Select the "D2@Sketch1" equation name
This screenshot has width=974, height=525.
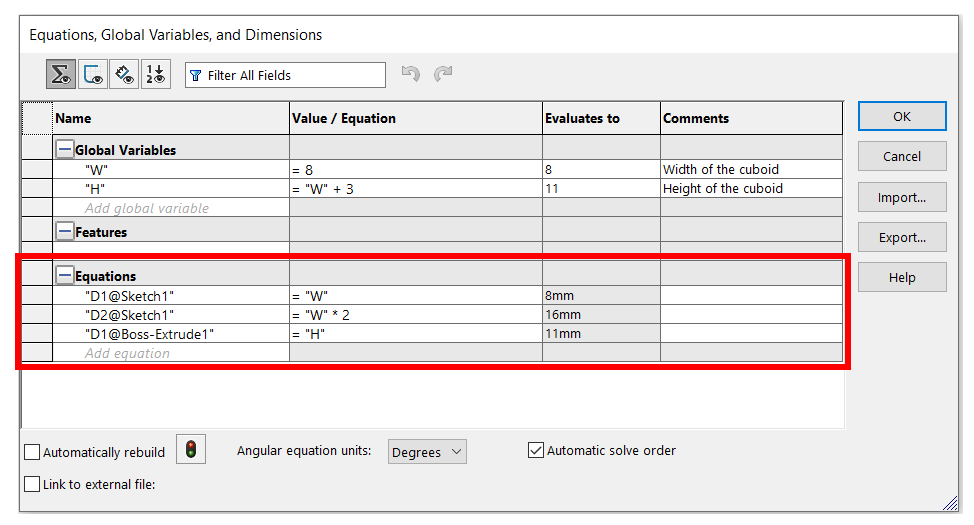pyautogui.click(x=129, y=315)
